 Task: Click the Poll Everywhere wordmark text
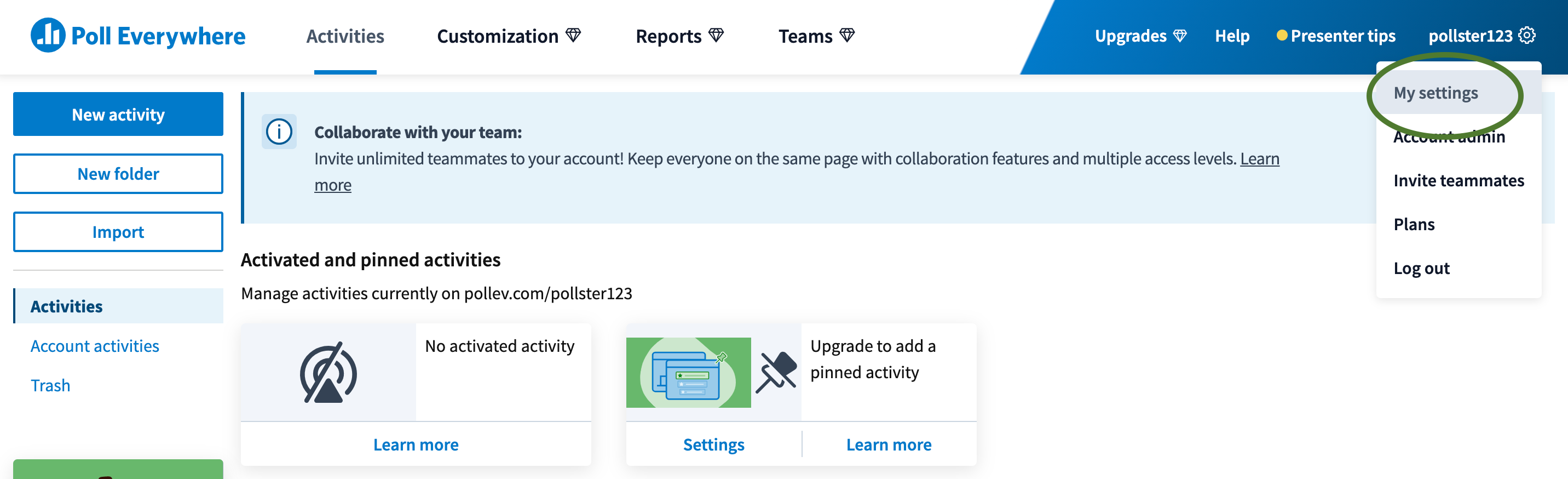158,36
